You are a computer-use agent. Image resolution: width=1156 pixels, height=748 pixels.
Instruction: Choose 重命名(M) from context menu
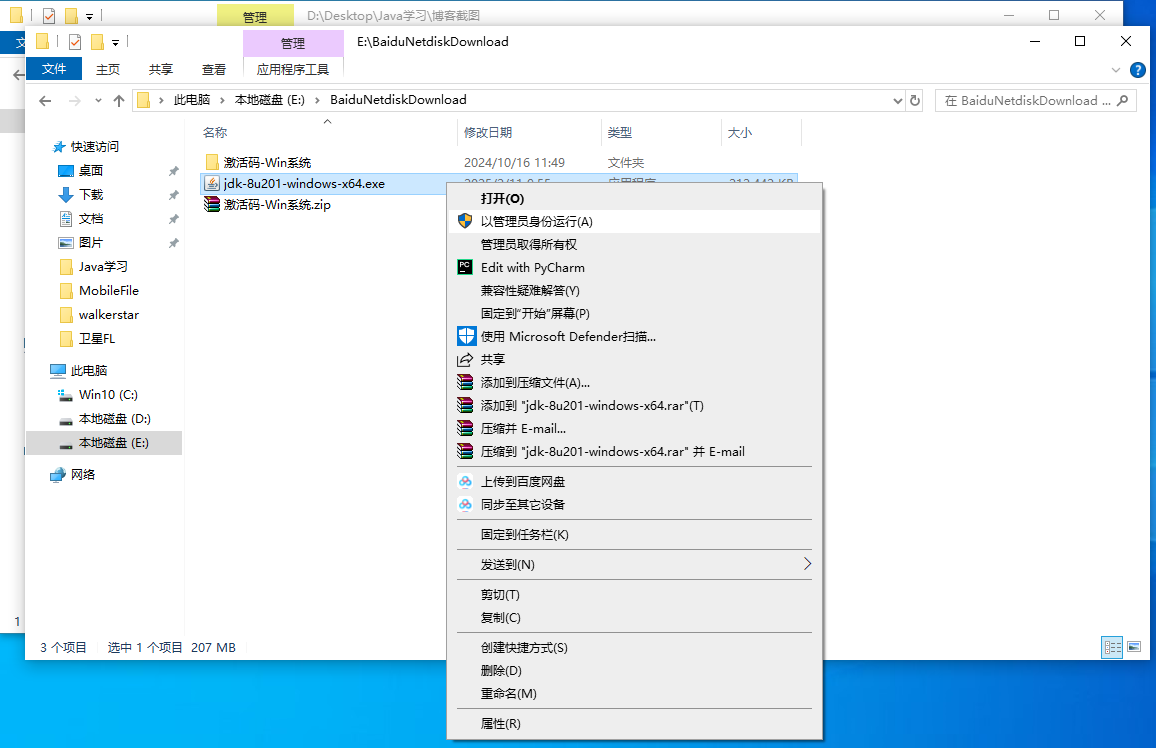coord(634,693)
